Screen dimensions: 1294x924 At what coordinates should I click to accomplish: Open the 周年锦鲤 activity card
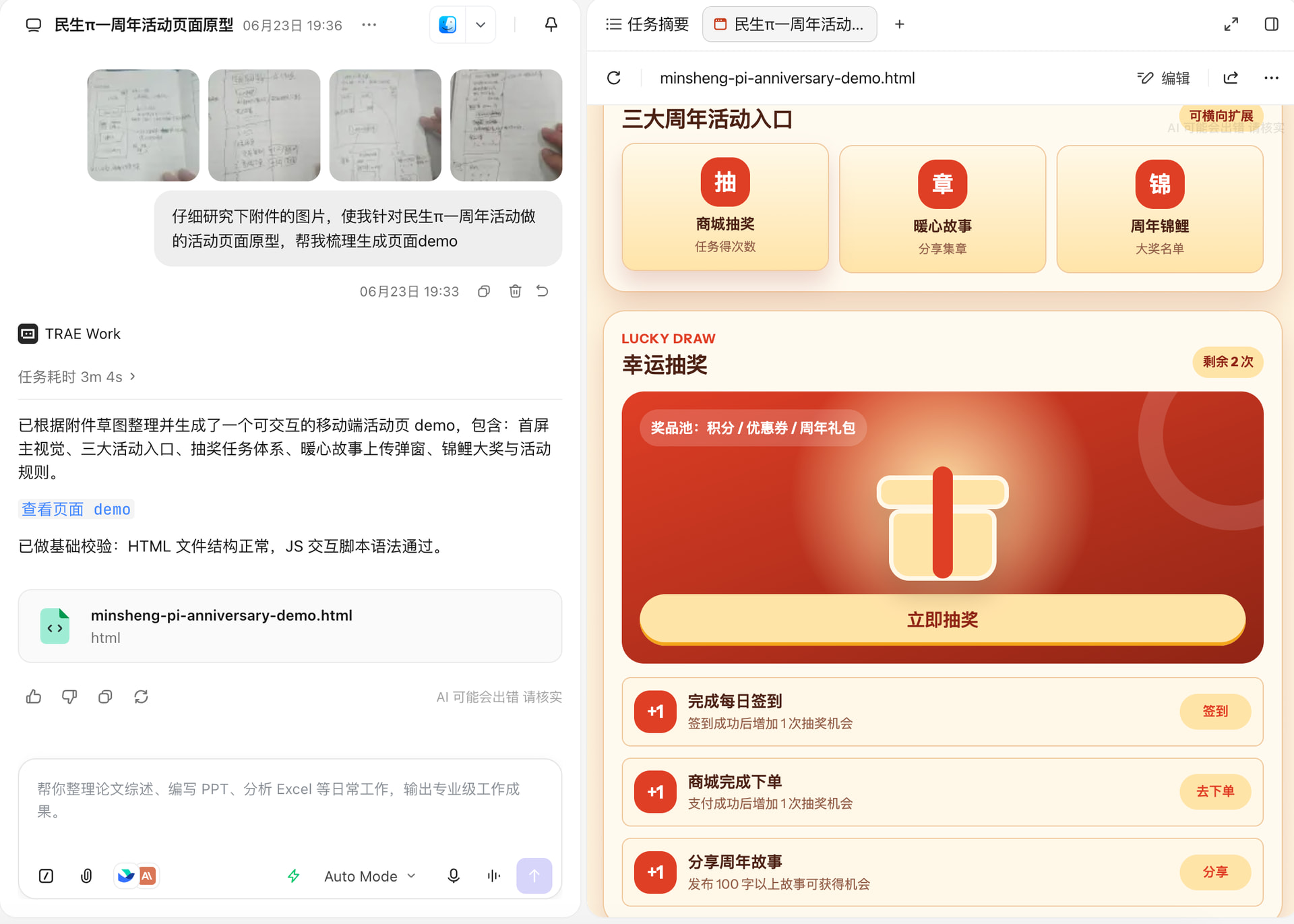pyautogui.click(x=1159, y=209)
